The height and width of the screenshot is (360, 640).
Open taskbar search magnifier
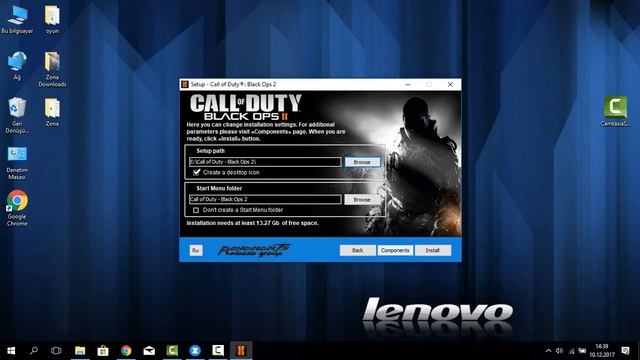(34, 350)
